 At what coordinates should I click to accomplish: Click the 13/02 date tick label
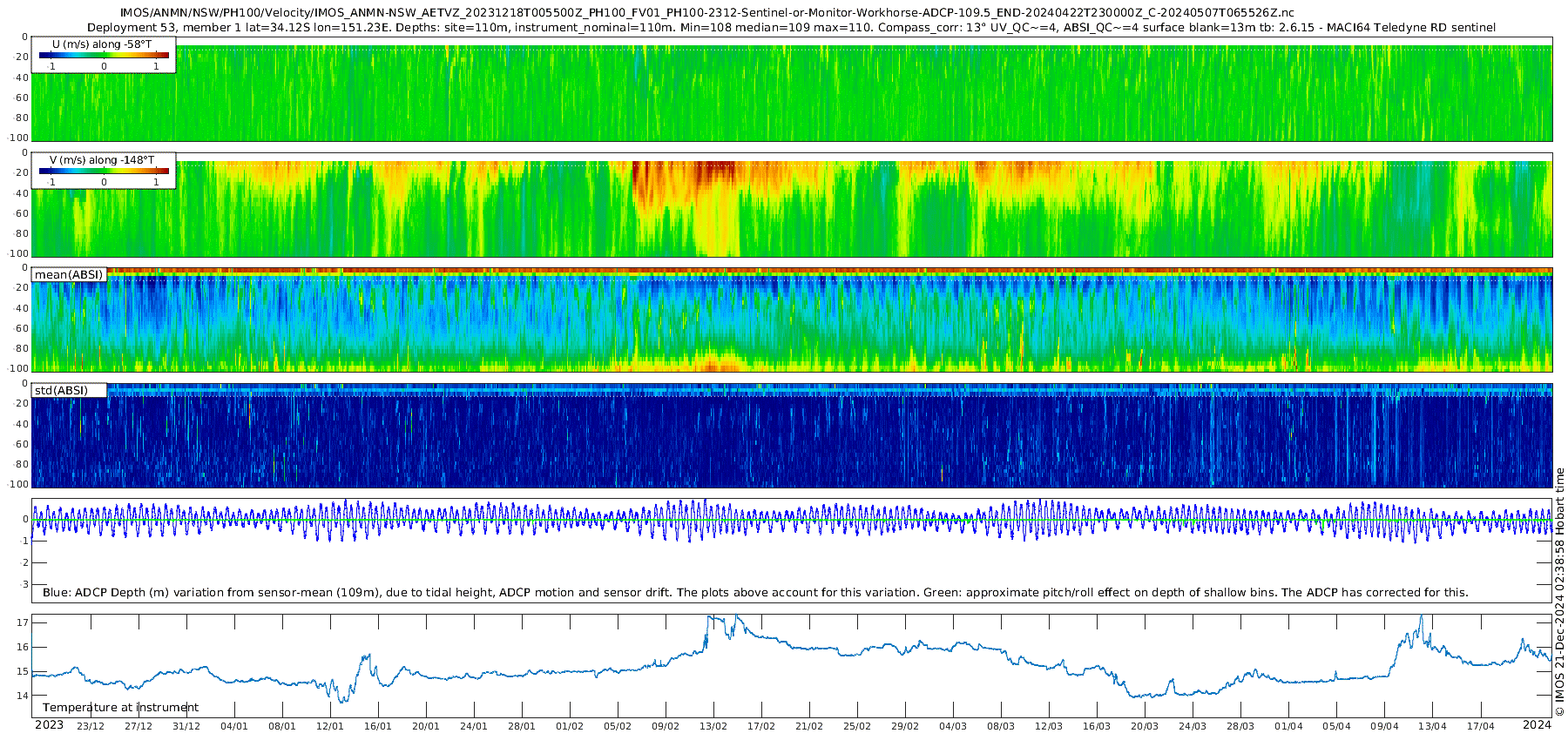point(713,726)
